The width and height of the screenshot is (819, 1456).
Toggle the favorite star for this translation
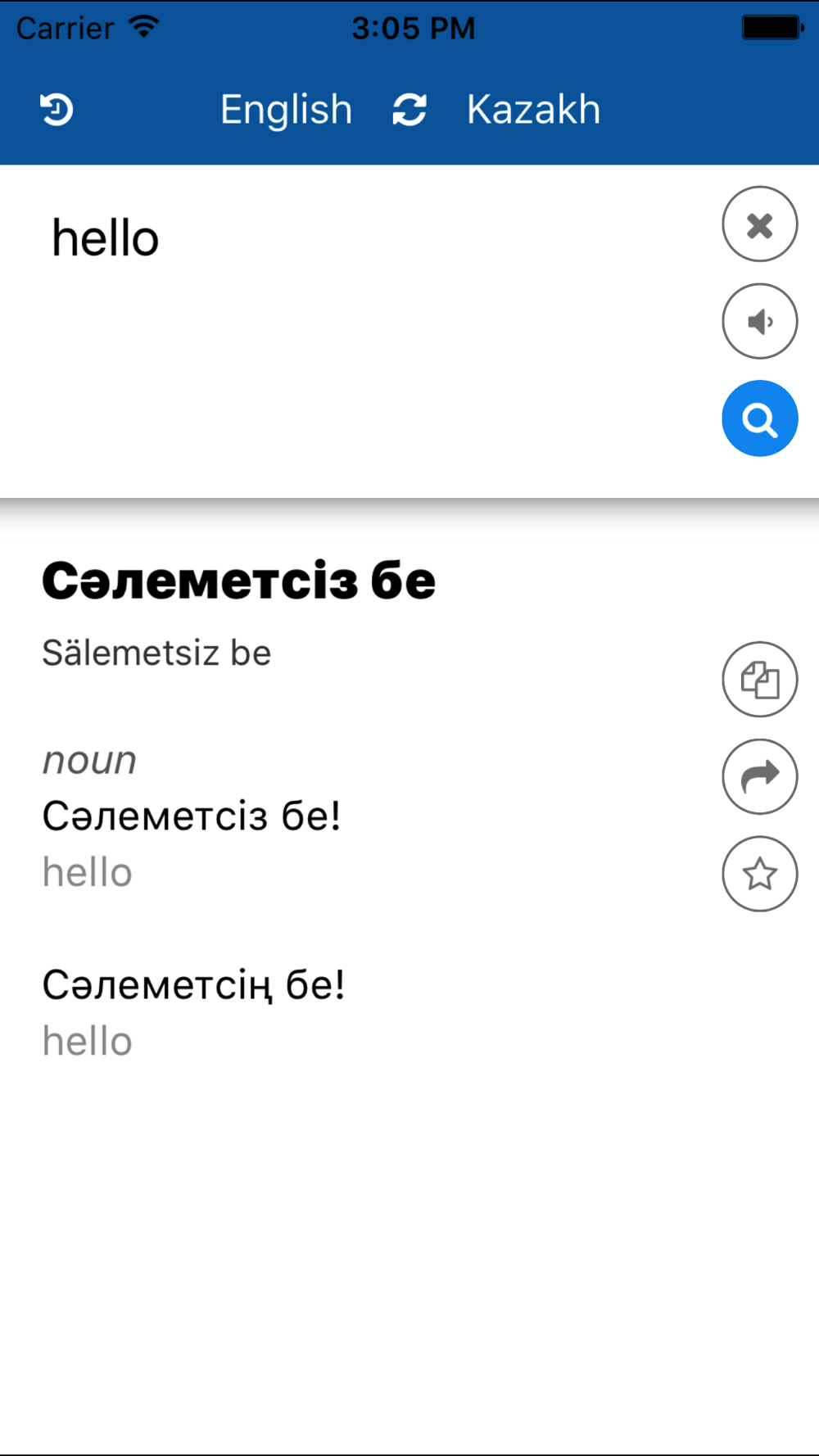(759, 874)
